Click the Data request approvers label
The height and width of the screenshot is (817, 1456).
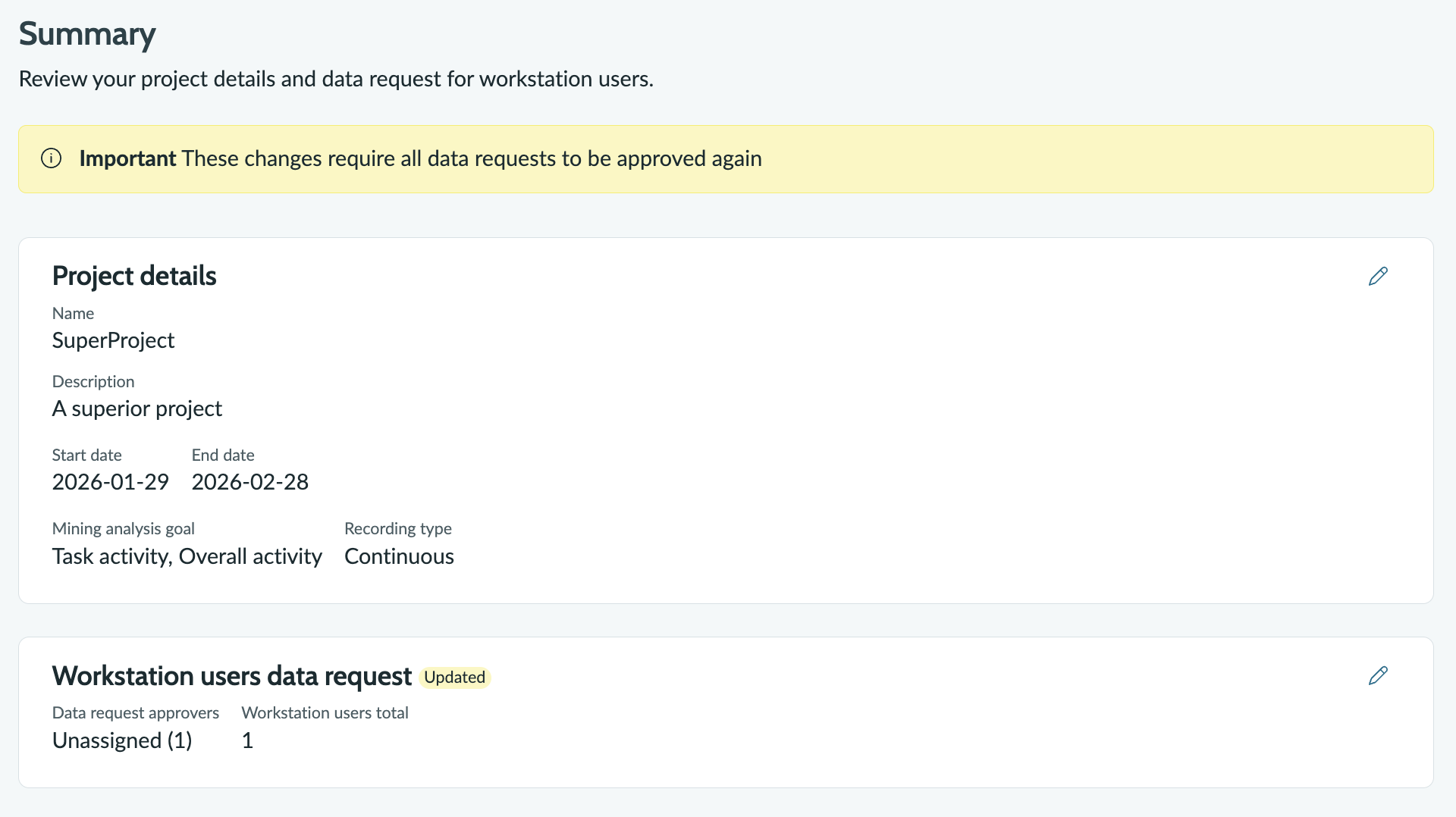pos(136,712)
